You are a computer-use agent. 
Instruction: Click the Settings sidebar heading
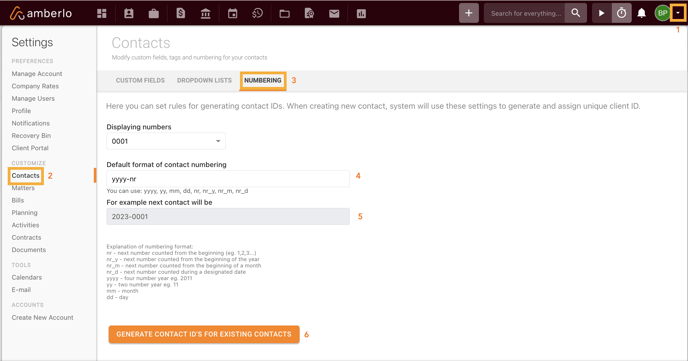(x=32, y=42)
